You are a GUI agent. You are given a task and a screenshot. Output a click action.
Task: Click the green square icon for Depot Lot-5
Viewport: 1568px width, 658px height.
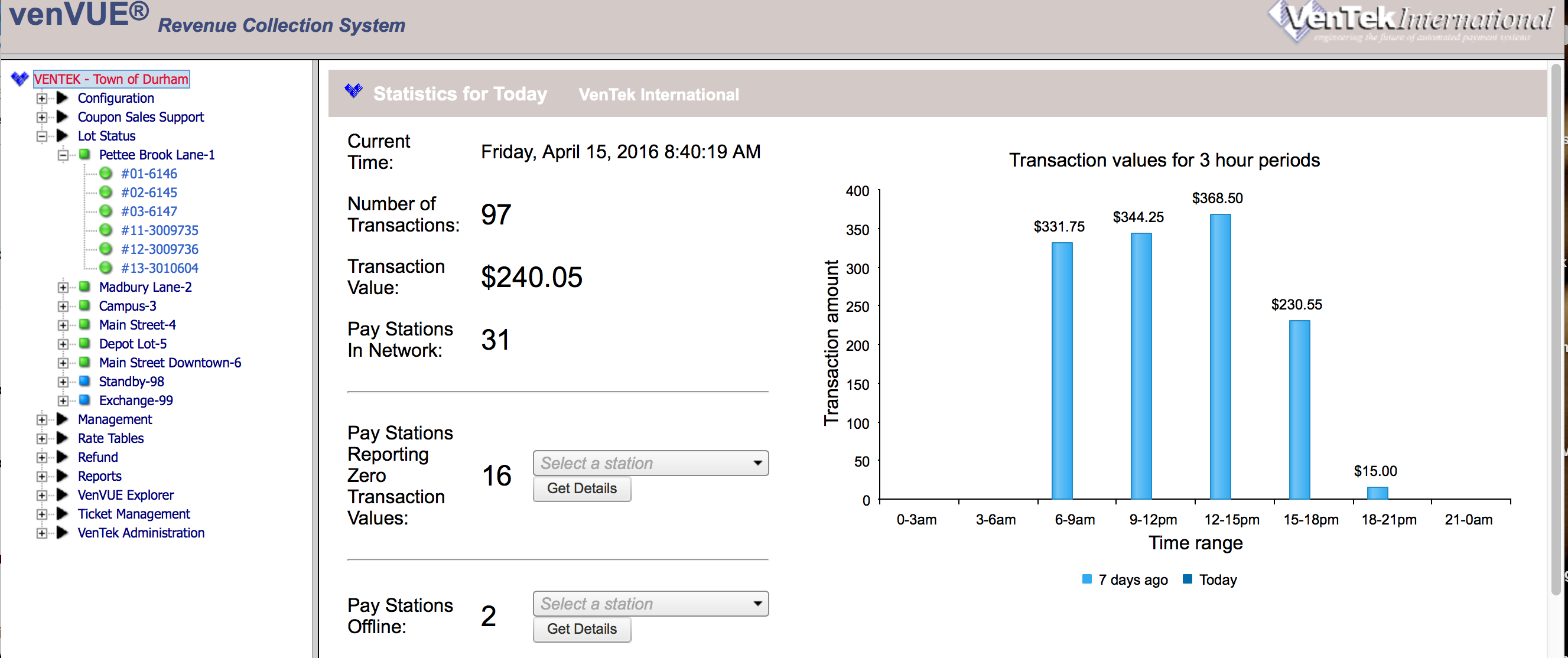[x=84, y=343]
